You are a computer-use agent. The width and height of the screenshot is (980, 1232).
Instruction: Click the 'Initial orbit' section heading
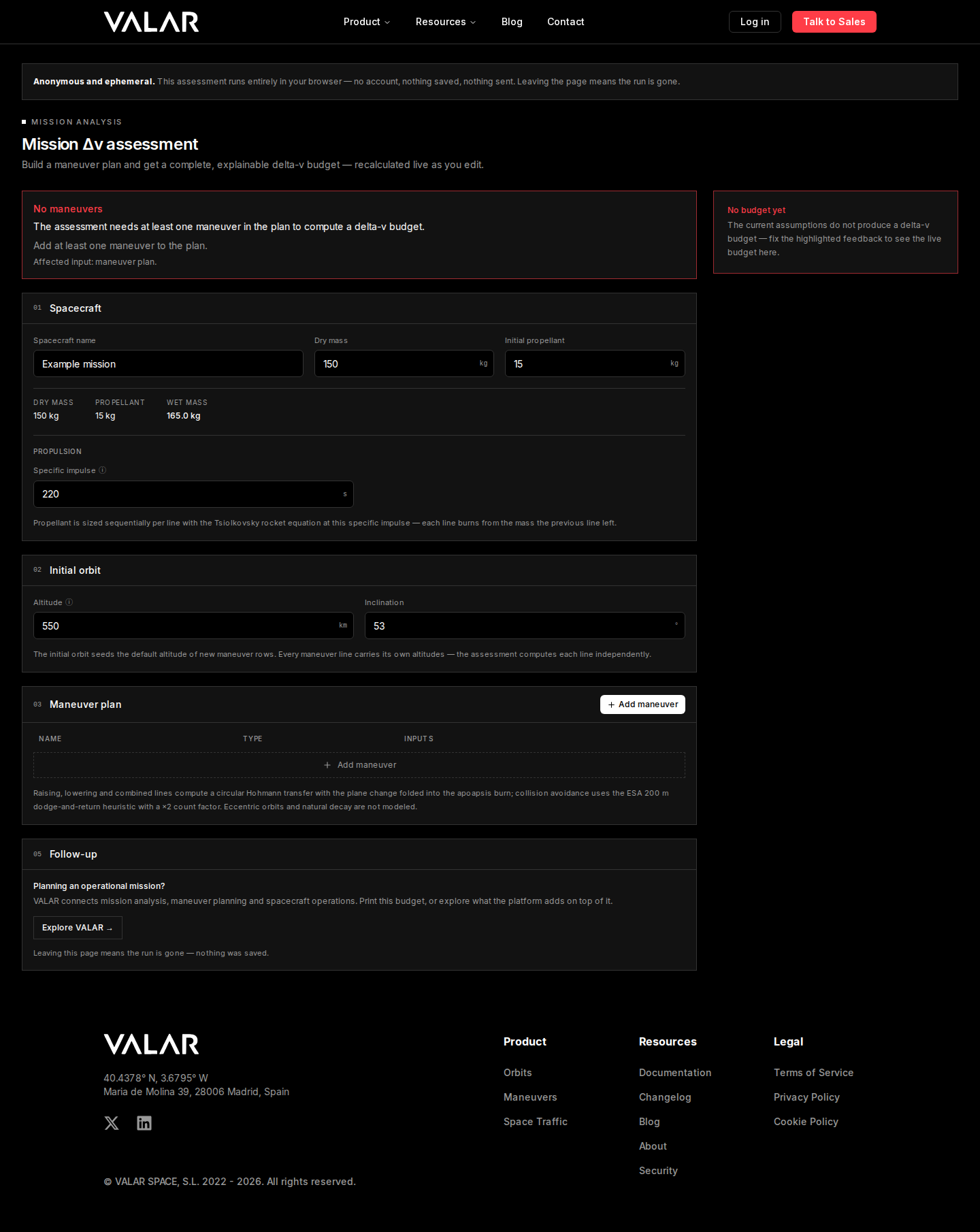[75, 570]
